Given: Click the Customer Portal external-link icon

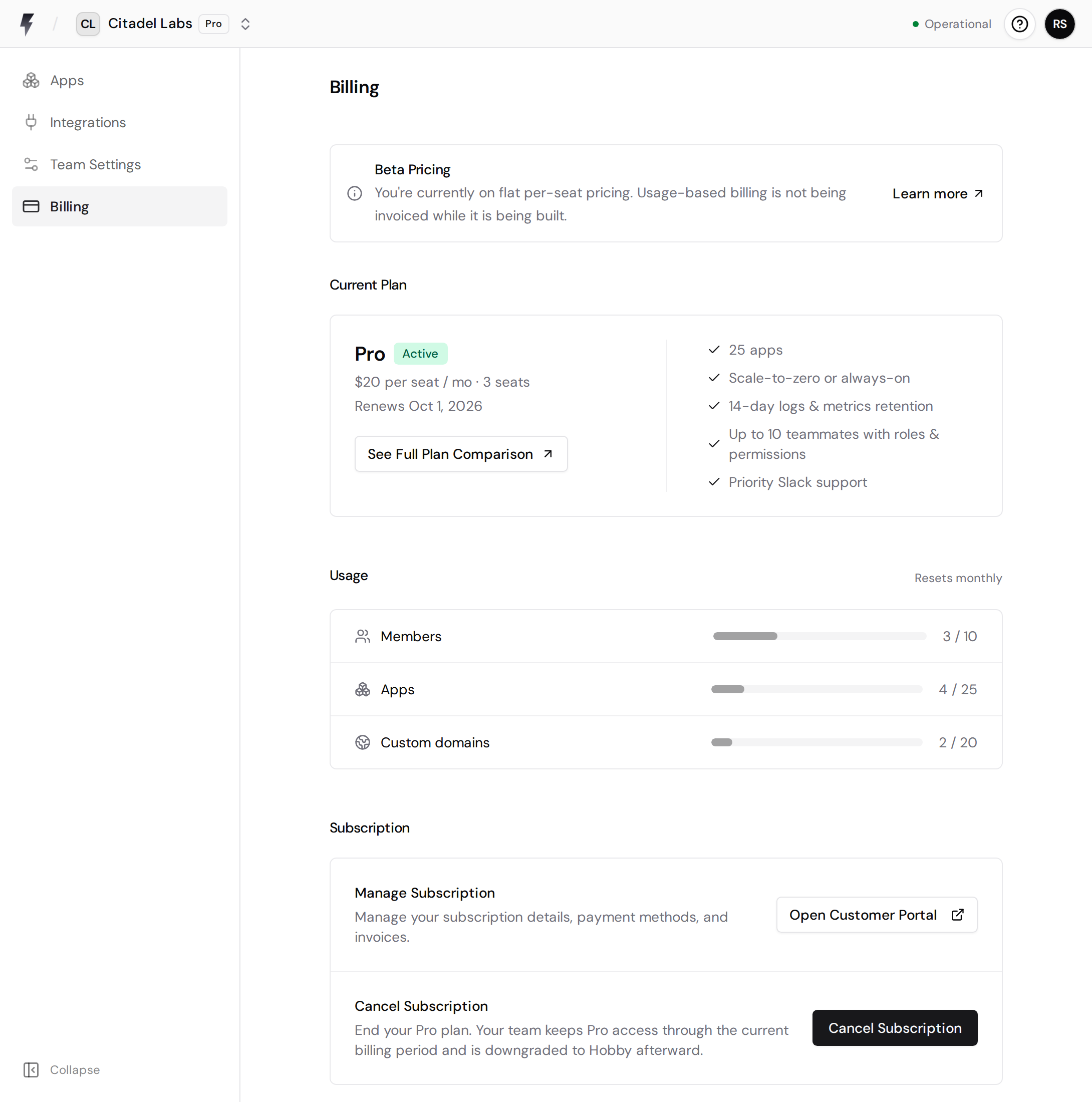Looking at the screenshot, I should coord(957,915).
